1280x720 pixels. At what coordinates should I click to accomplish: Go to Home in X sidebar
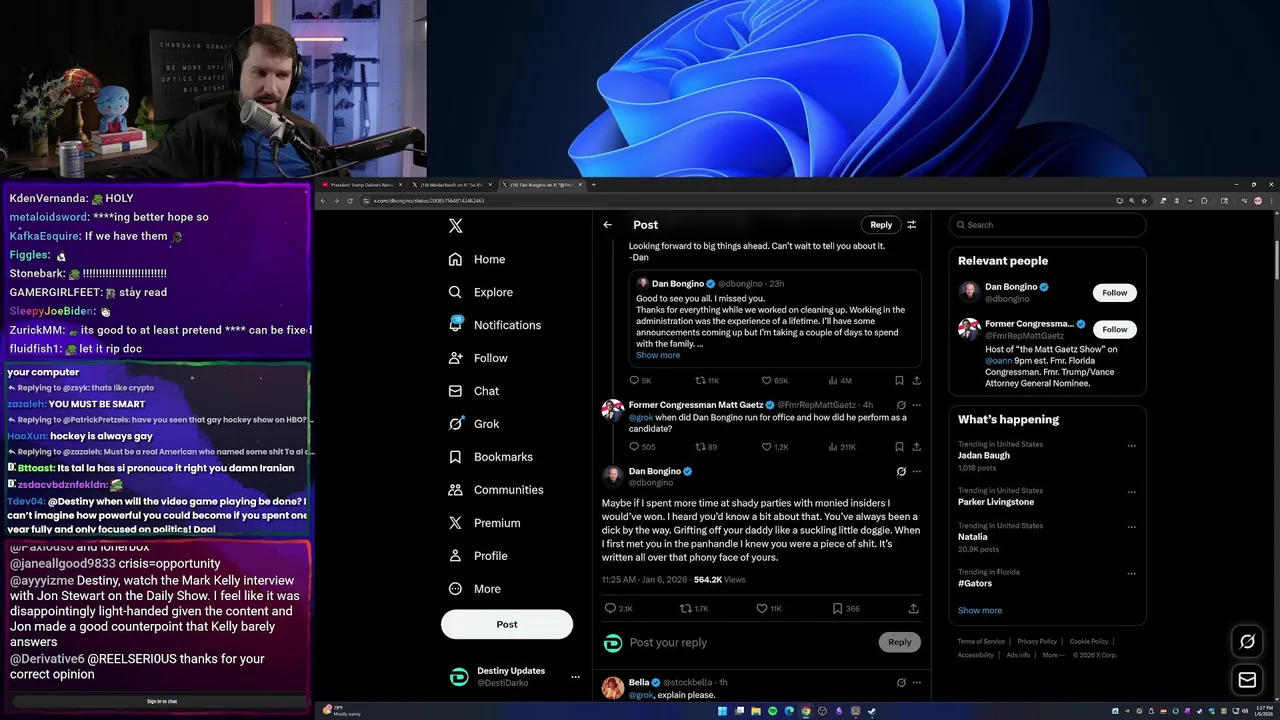477,259
